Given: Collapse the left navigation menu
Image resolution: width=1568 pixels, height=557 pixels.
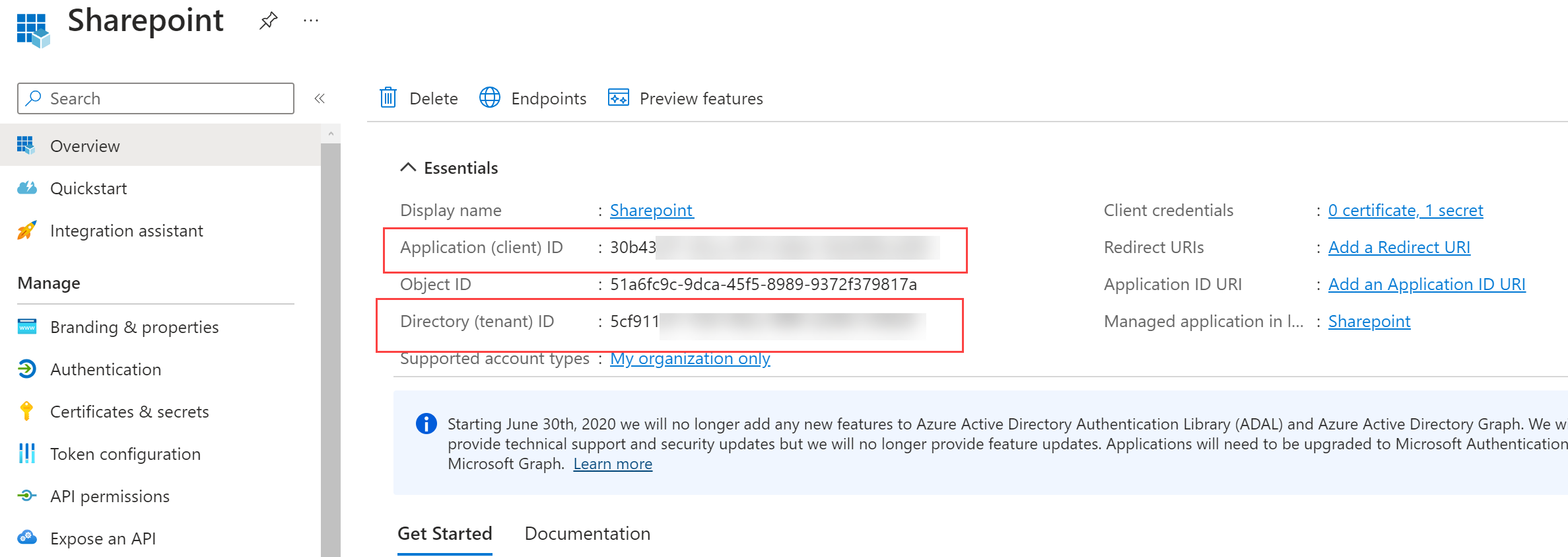Looking at the screenshot, I should [x=320, y=98].
